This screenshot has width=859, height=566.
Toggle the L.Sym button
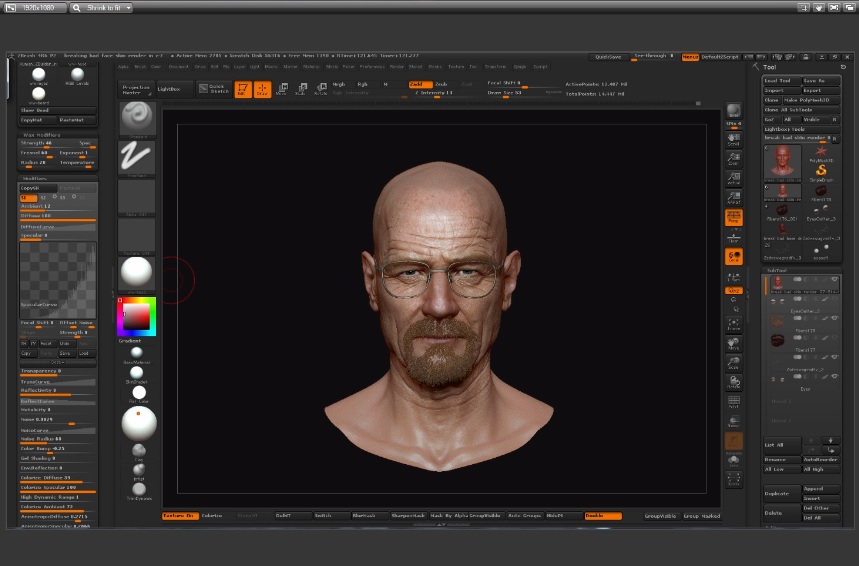(x=734, y=277)
